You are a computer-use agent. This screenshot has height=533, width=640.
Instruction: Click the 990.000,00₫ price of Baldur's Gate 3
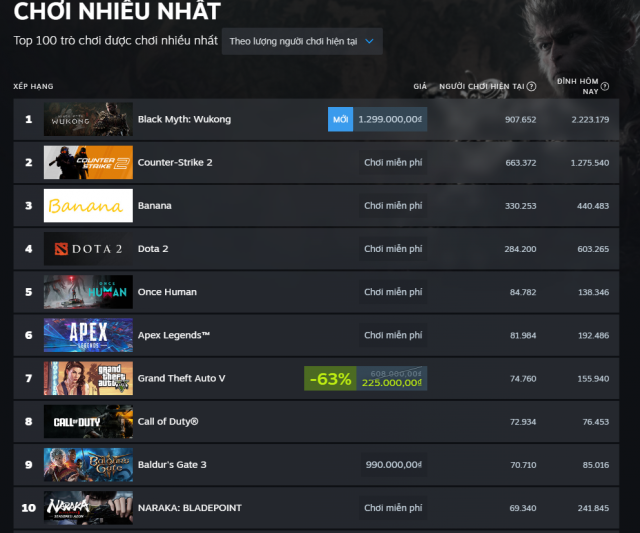(393, 465)
